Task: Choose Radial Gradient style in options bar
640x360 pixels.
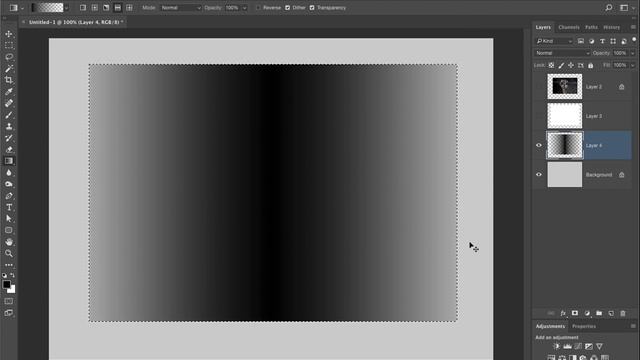Action: (94, 8)
